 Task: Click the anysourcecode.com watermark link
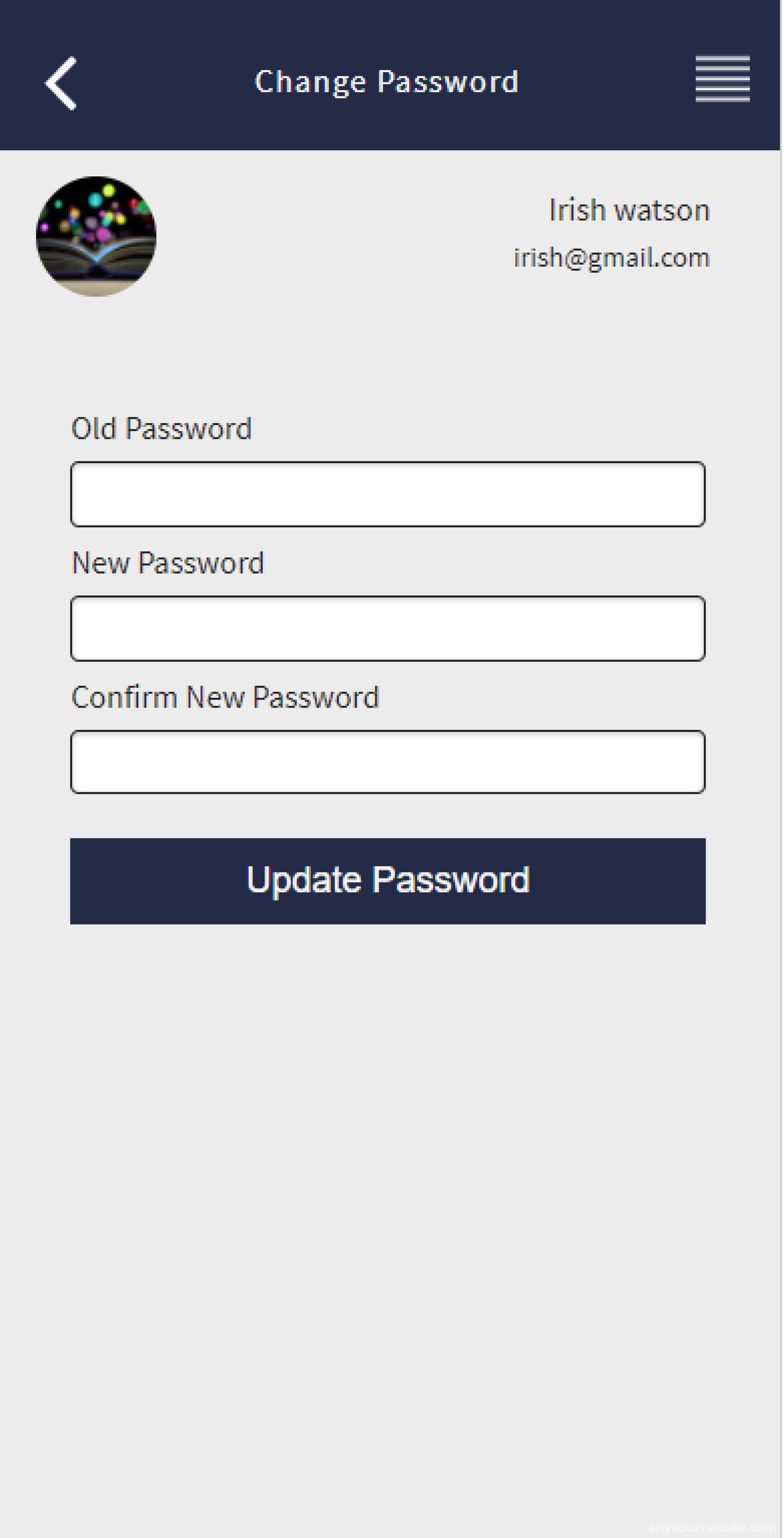click(713, 1528)
